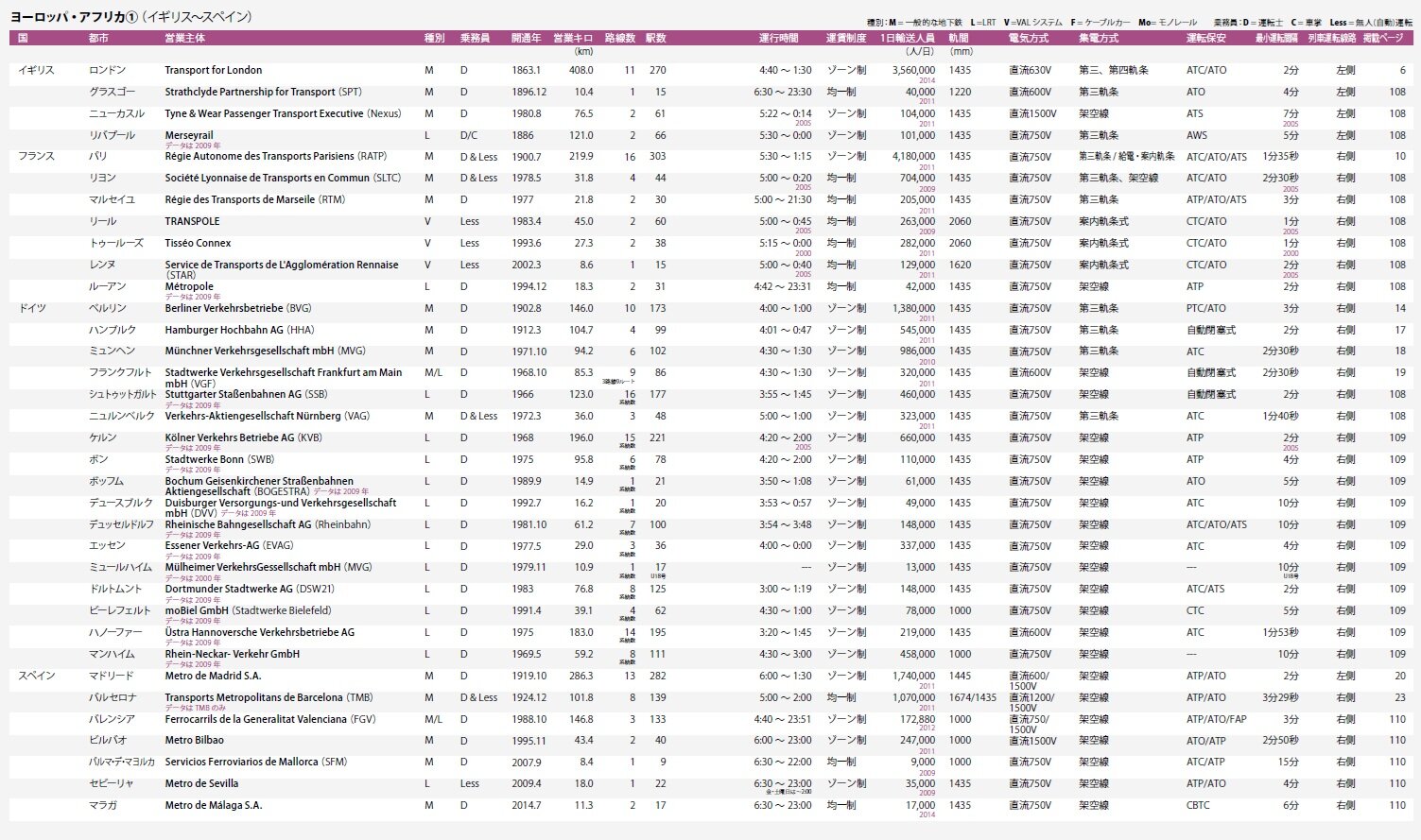Image resolution: width=1421 pixels, height=840 pixels.
Task: Click the "Merseyrail" operator name
Action: 189,136
